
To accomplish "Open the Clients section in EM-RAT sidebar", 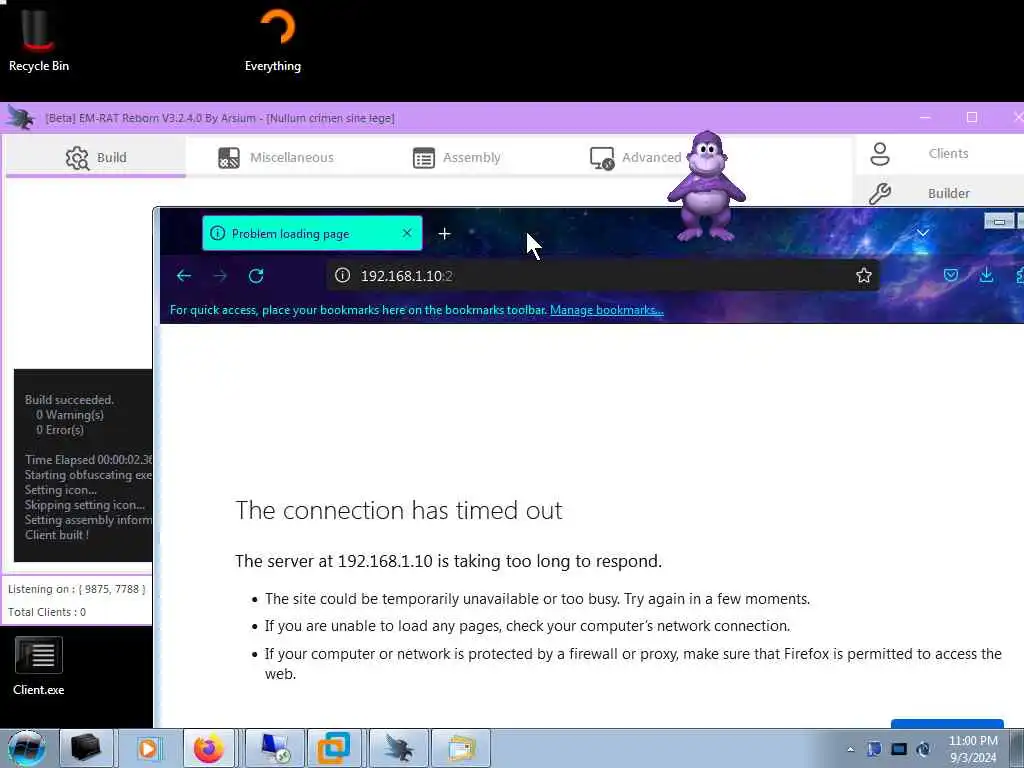I will (x=939, y=153).
